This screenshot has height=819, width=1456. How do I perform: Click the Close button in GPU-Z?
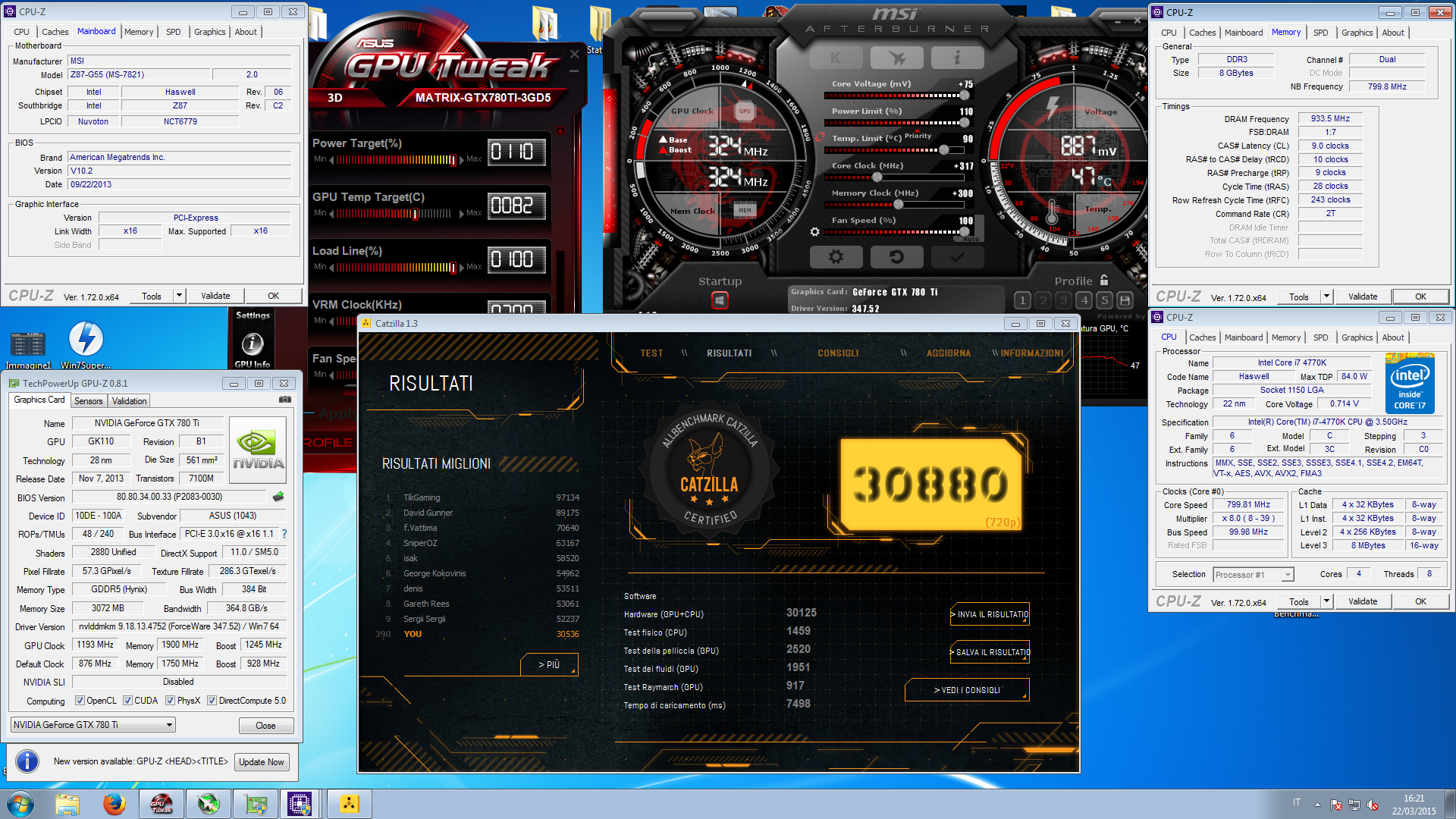pyautogui.click(x=265, y=726)
